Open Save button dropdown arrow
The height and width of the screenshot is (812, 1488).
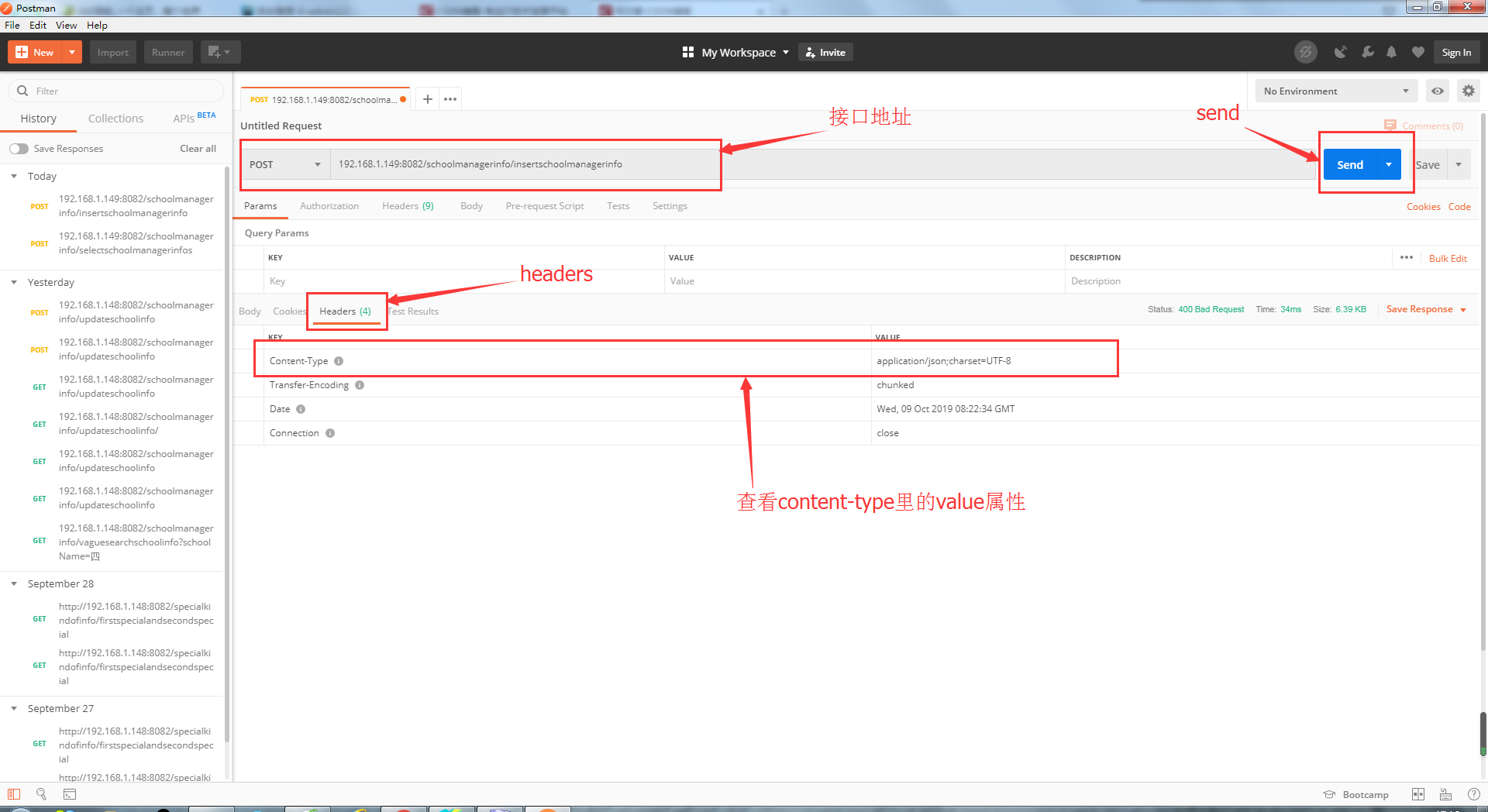click(x=1459, y=164)
